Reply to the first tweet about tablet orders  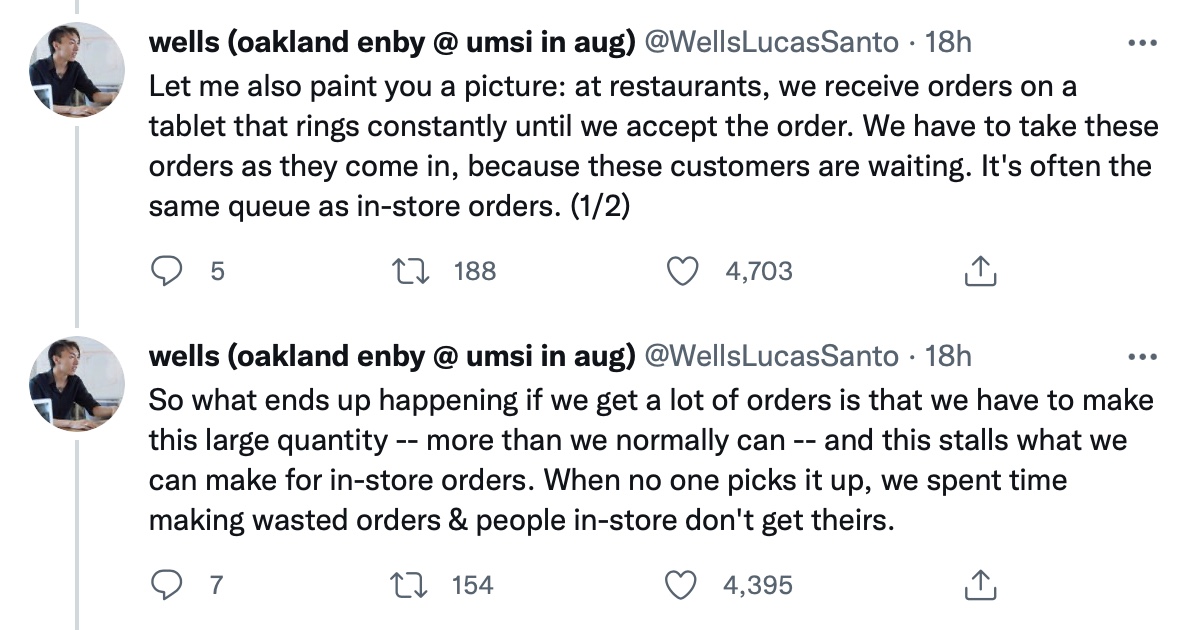tap(167, 271)
